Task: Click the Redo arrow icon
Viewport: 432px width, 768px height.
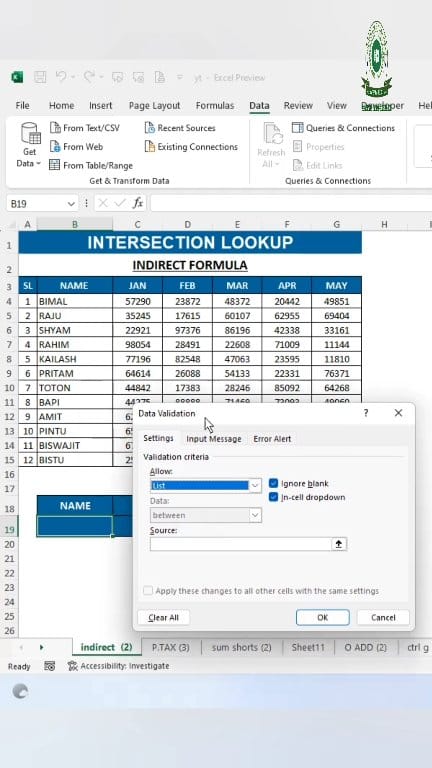Action: click(89, 77)
